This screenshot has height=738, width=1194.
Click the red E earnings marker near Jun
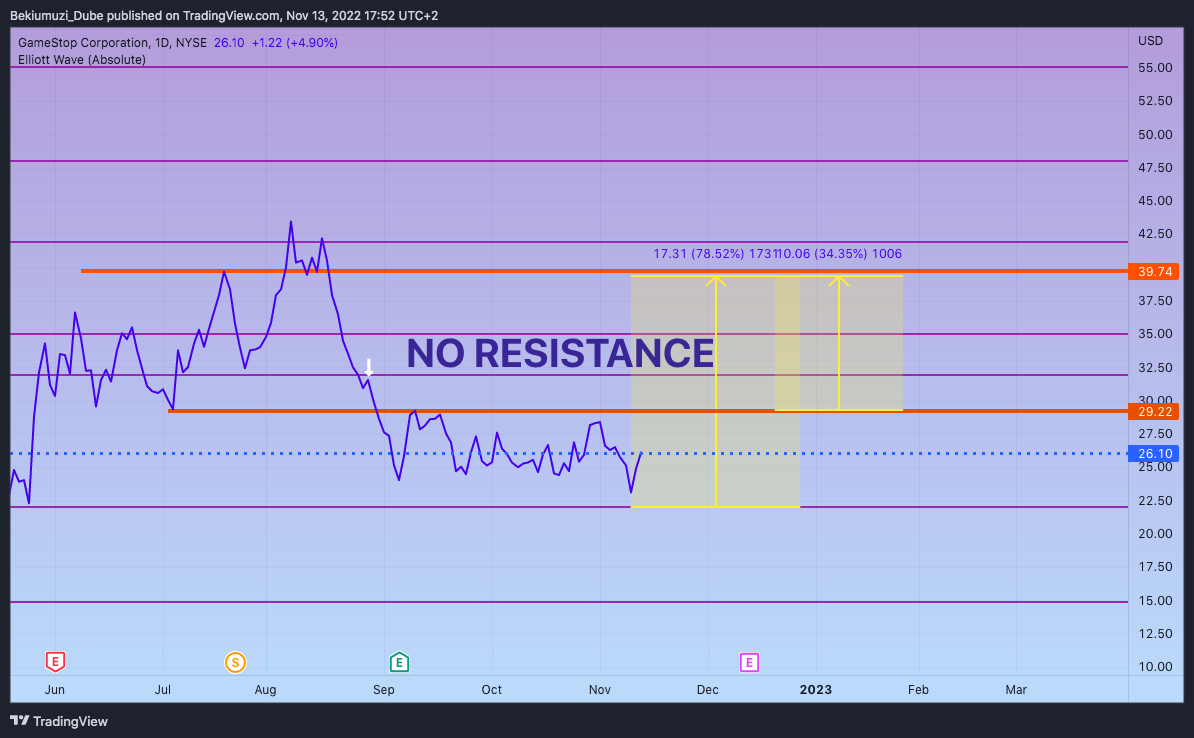point(55,662)
